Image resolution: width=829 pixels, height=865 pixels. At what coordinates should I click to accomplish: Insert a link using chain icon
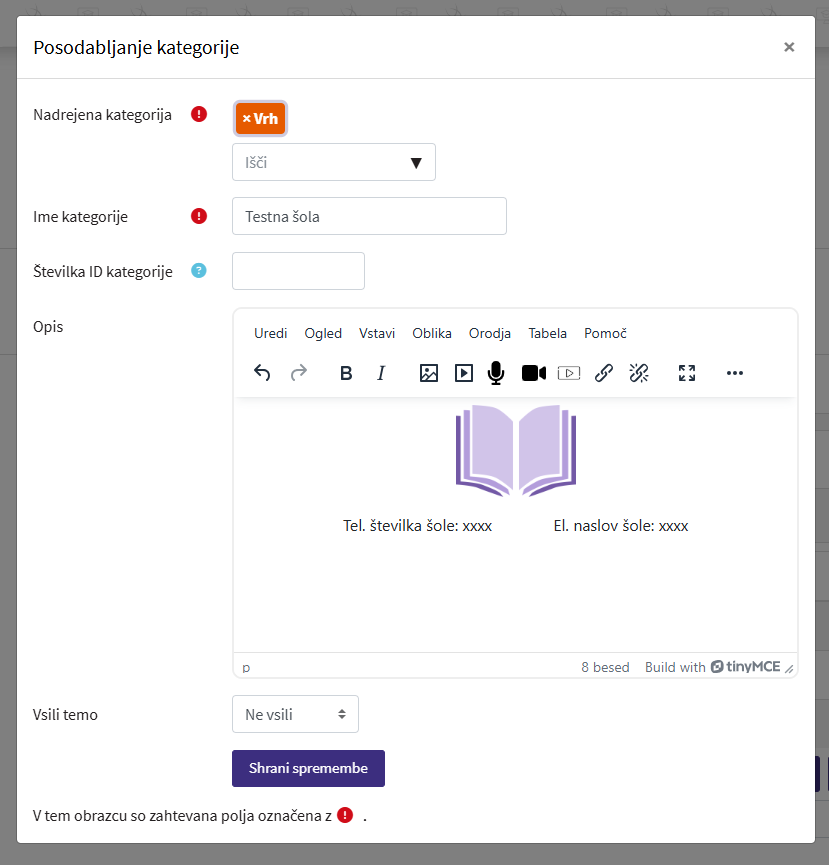tap(604, 373)
